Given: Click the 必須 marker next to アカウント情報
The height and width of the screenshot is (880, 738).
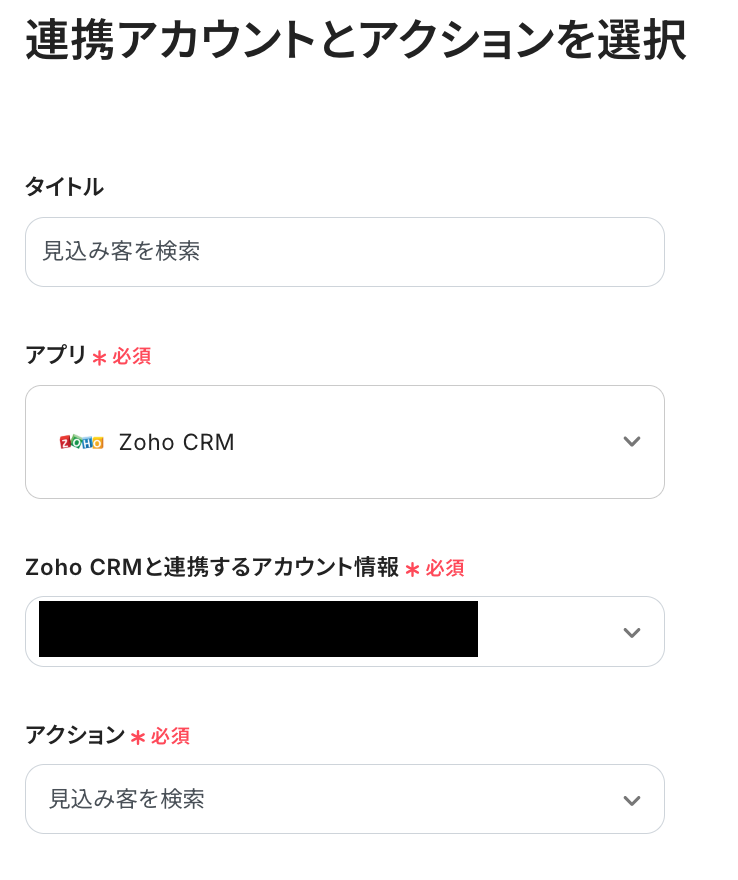Looking at the screenshot, I should click(445, 569).
